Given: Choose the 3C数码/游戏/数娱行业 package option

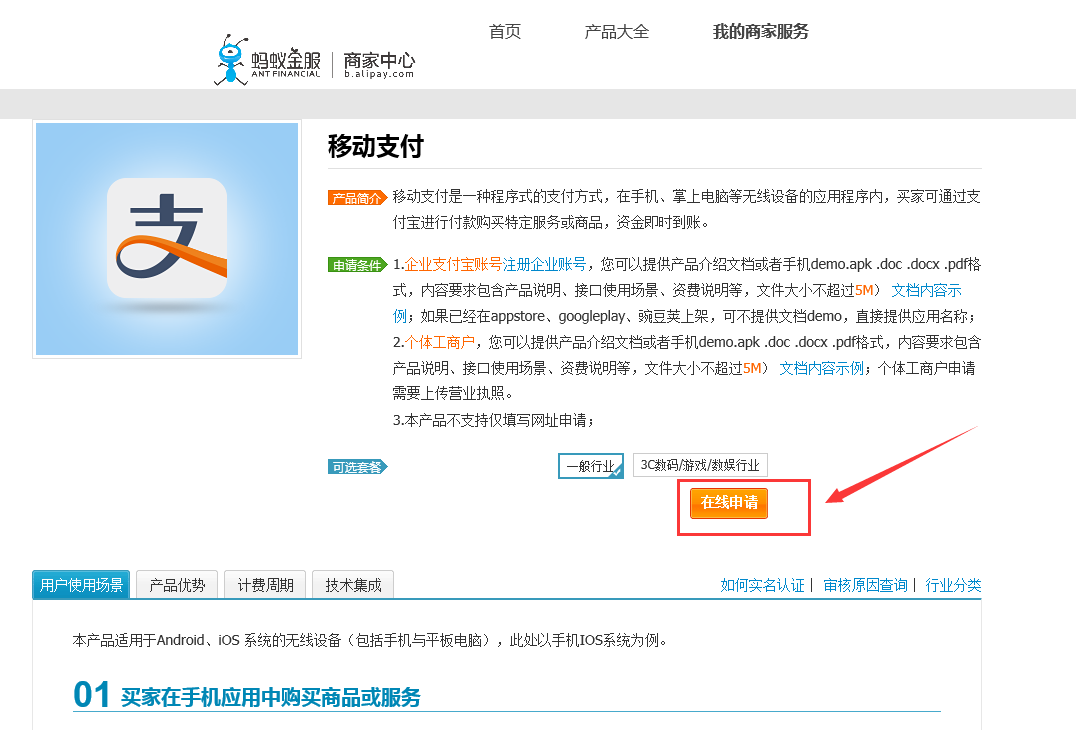Looking at the screenshot, I should tap(700, 465).
